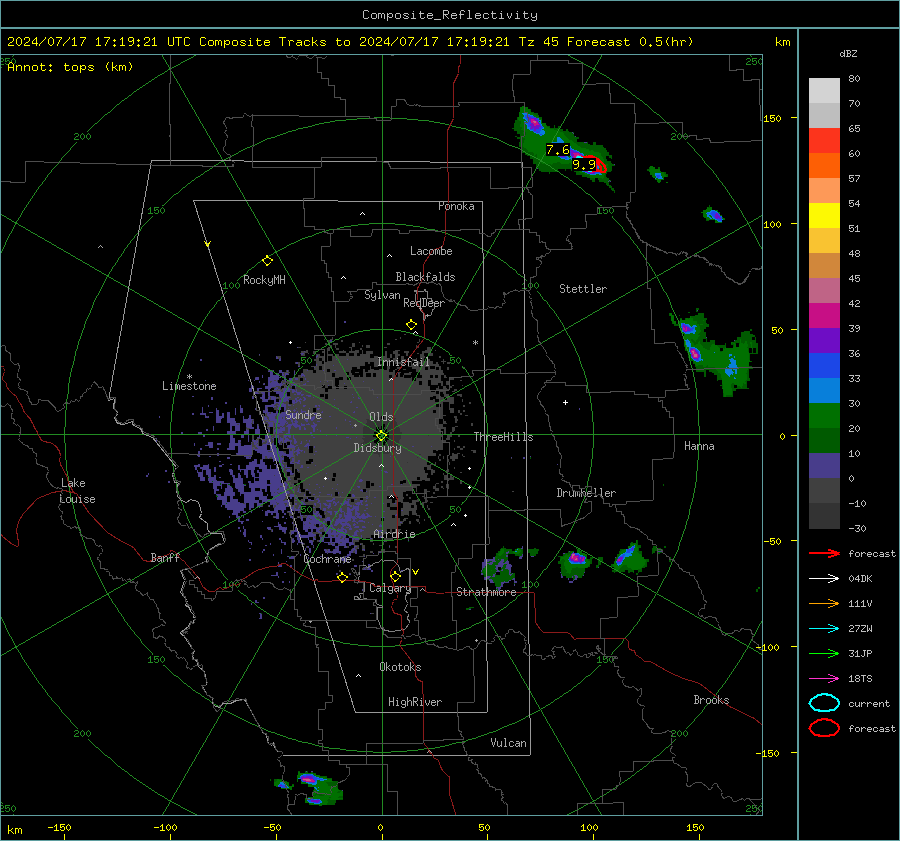Click the Sundre city label

click(x=303, y=415)
